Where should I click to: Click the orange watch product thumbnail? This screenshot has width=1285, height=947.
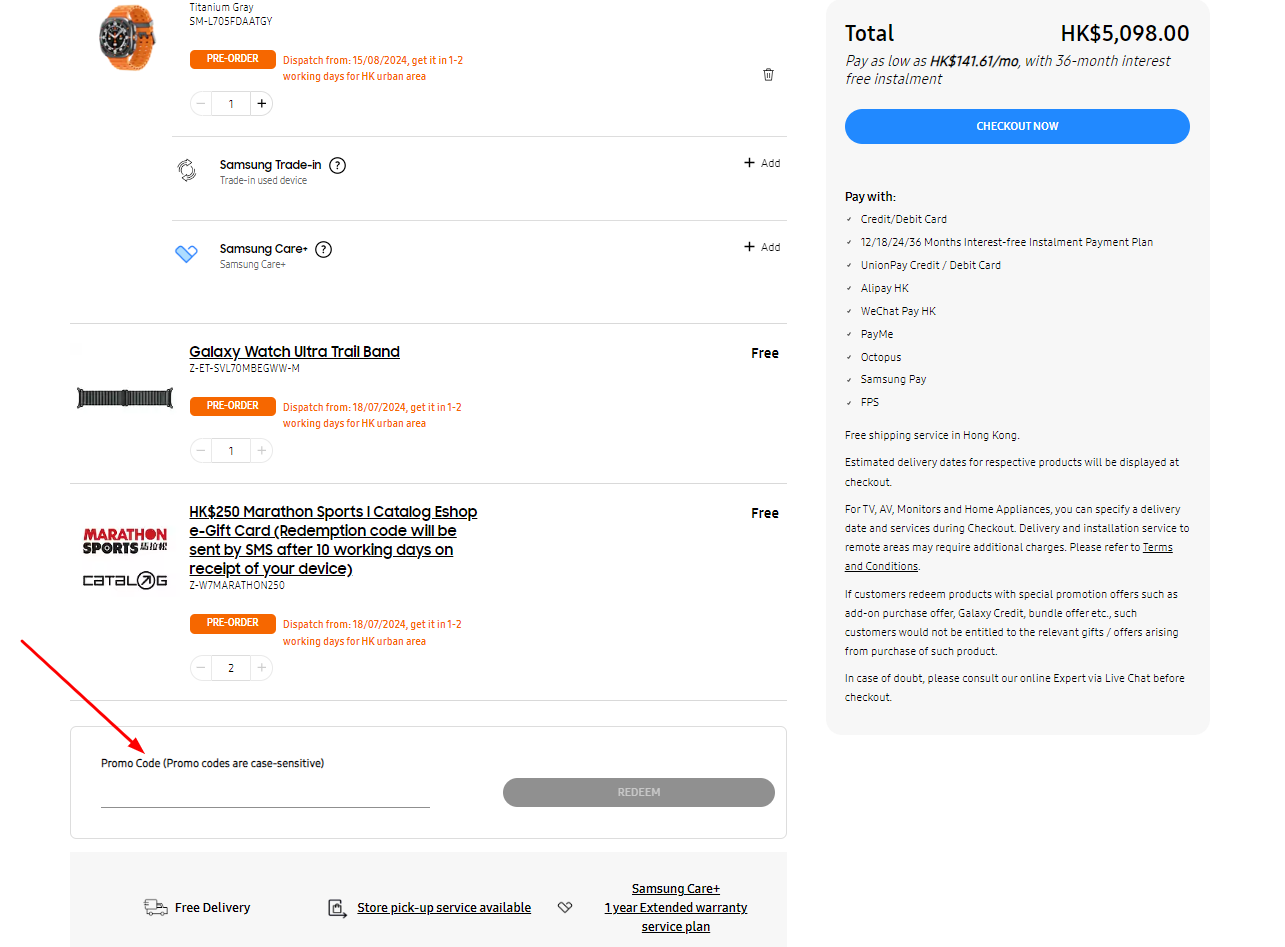127,37
